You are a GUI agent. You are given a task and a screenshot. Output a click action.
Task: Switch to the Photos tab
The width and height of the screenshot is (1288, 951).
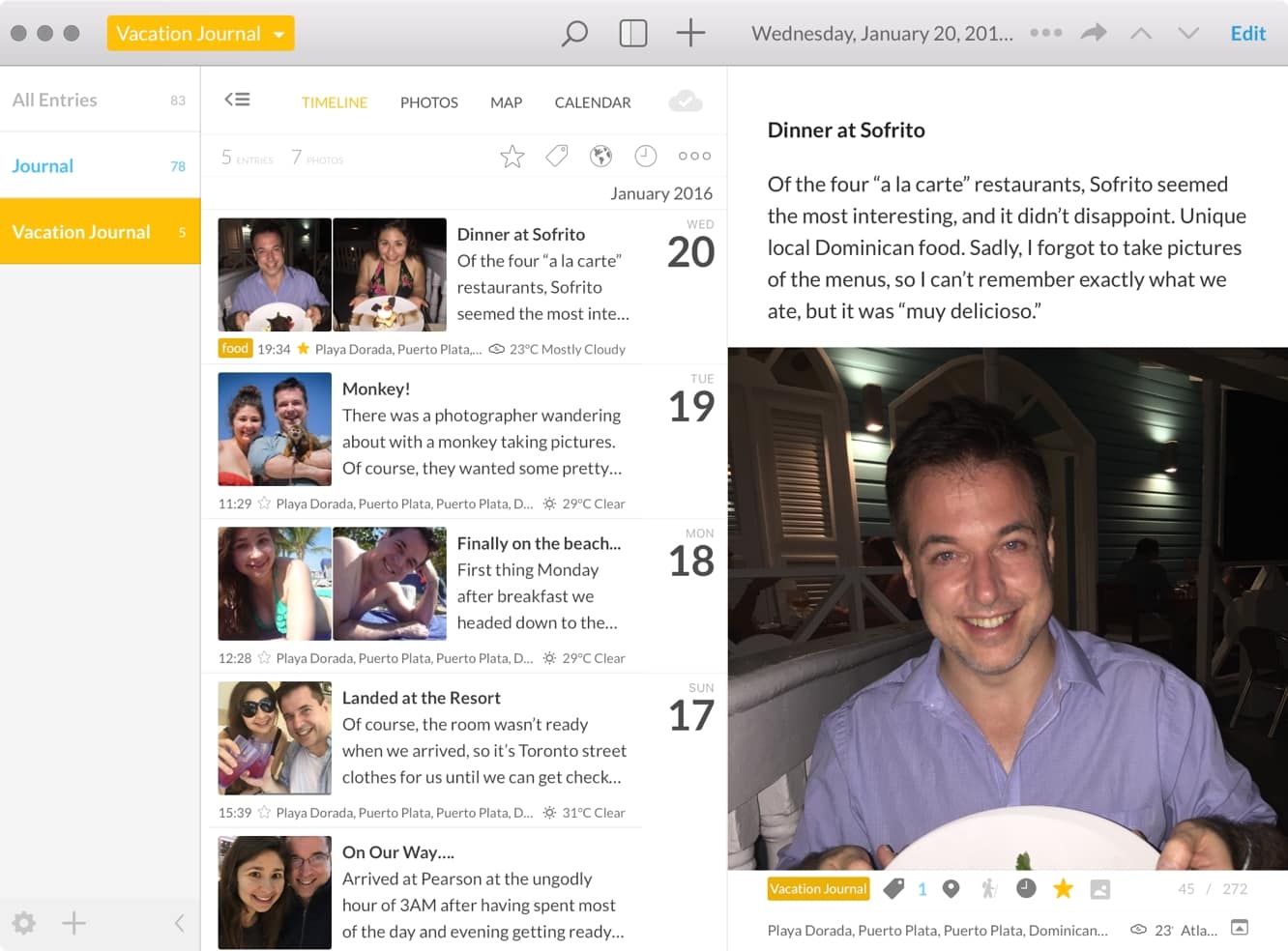coord(428,102)
